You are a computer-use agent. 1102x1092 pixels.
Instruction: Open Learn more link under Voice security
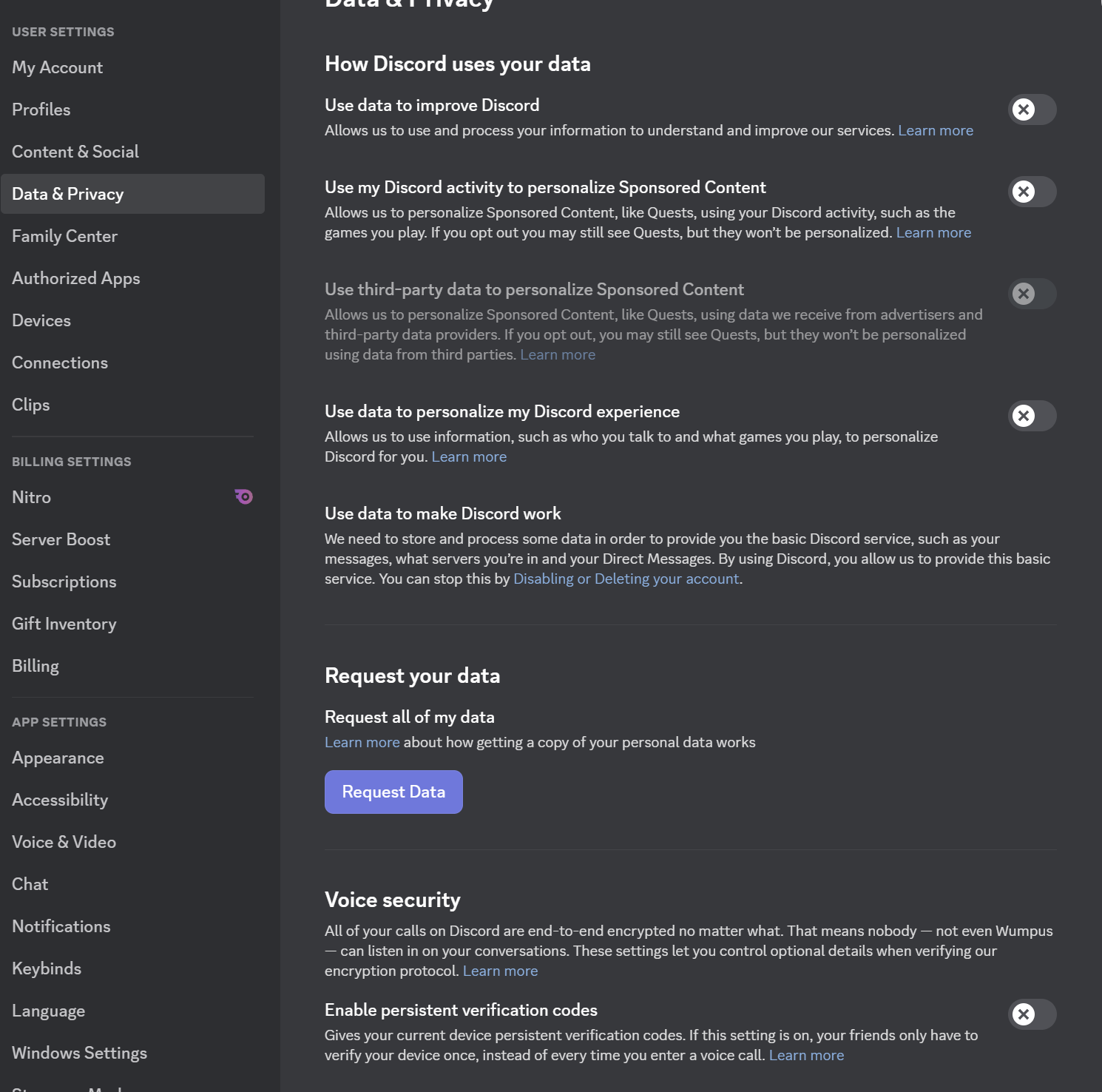(500, 971)
